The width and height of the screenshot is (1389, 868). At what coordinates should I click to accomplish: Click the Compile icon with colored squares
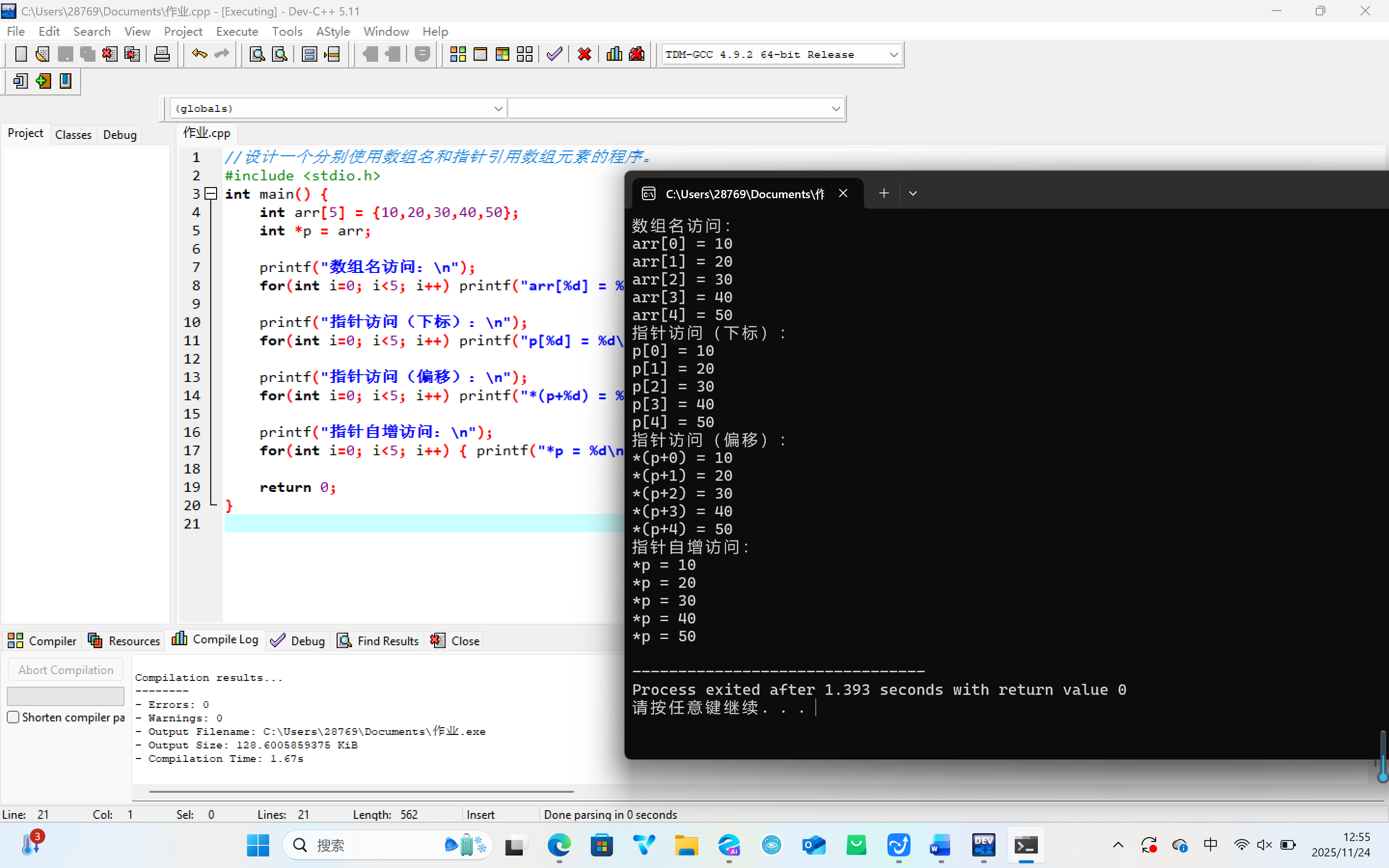(x=457, y=54)
